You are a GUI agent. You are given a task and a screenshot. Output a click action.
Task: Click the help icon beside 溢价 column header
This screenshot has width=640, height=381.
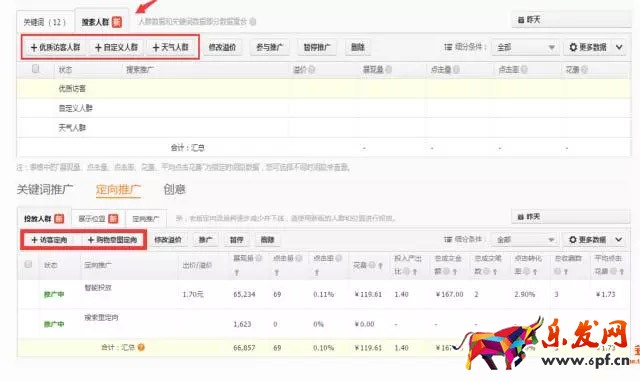(x=312, y=70)
